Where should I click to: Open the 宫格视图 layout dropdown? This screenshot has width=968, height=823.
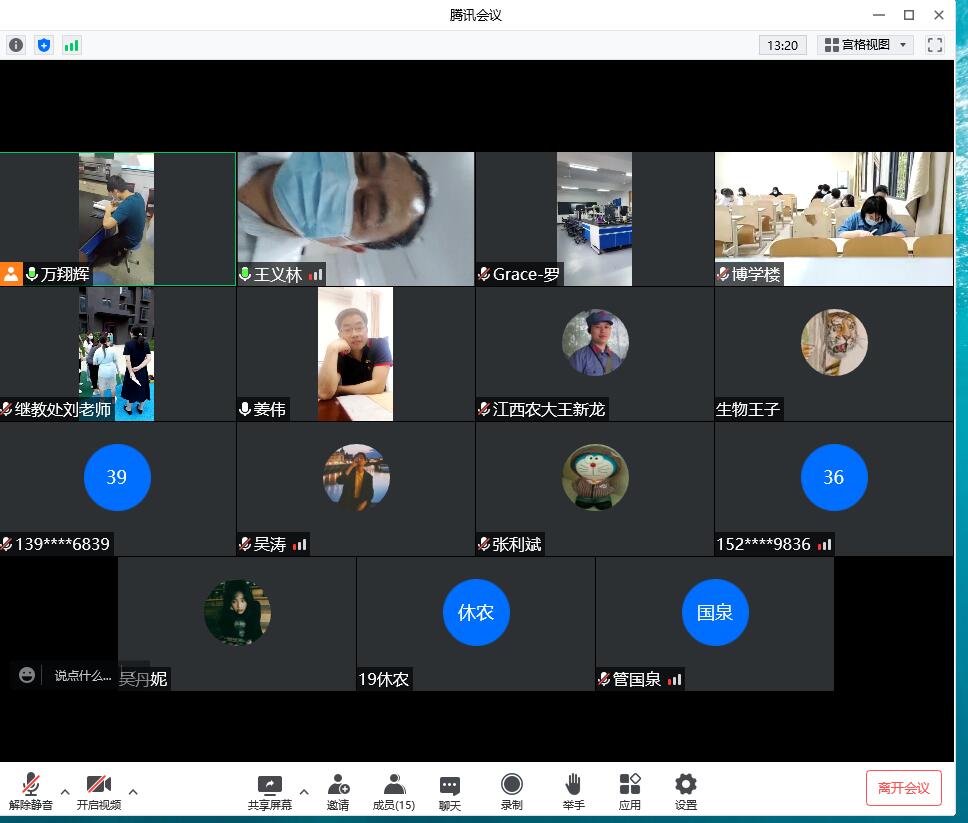point(865,45)
